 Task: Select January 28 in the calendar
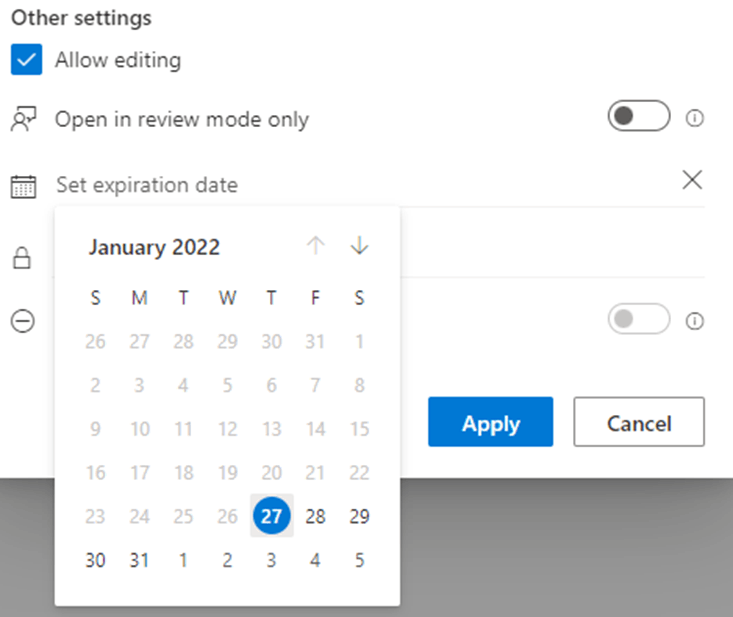[316, 516]
